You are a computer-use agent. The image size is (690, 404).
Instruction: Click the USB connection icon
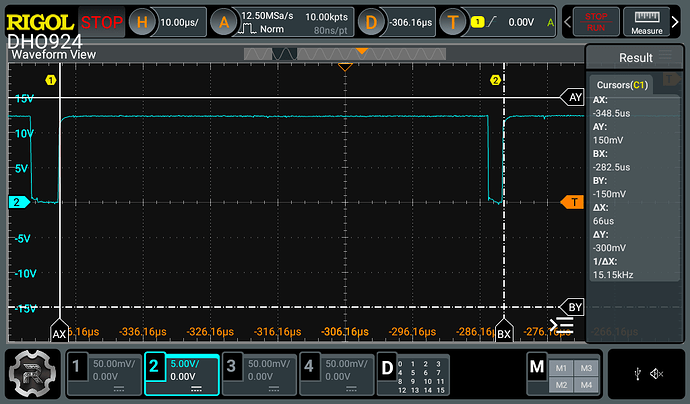[x=637, y=374]
